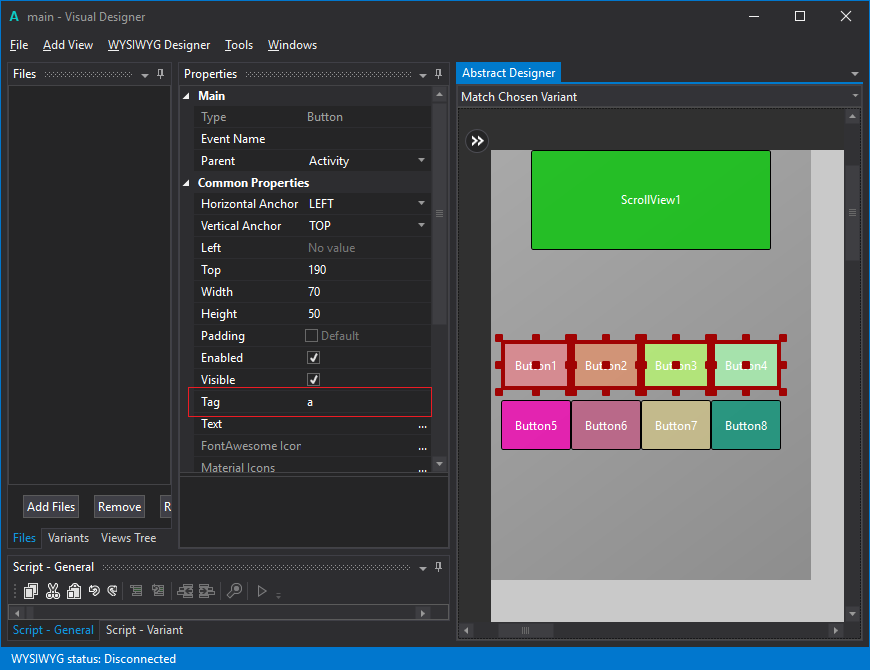Click the Top value field 190
This screenshot has width=870, height=670.
click(367, 270)
